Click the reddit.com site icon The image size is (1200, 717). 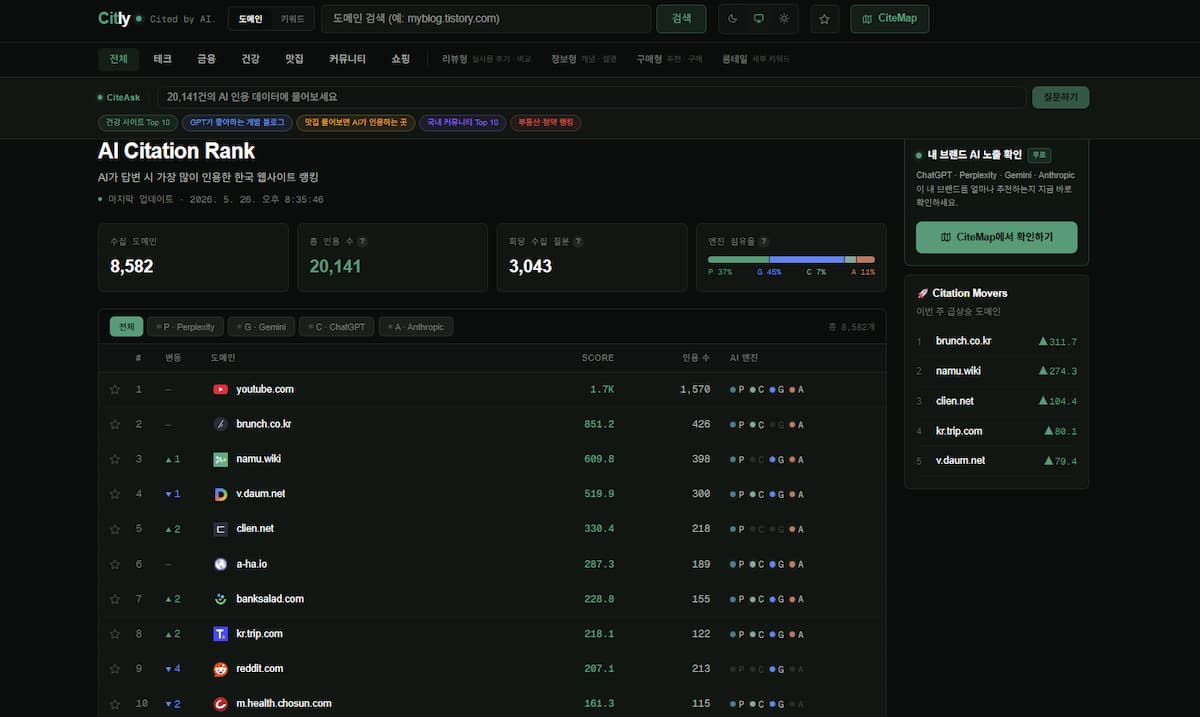(221, 669)
